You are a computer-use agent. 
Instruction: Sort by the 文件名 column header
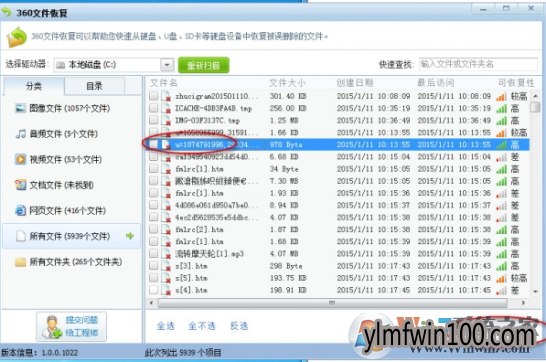(164, 83)
